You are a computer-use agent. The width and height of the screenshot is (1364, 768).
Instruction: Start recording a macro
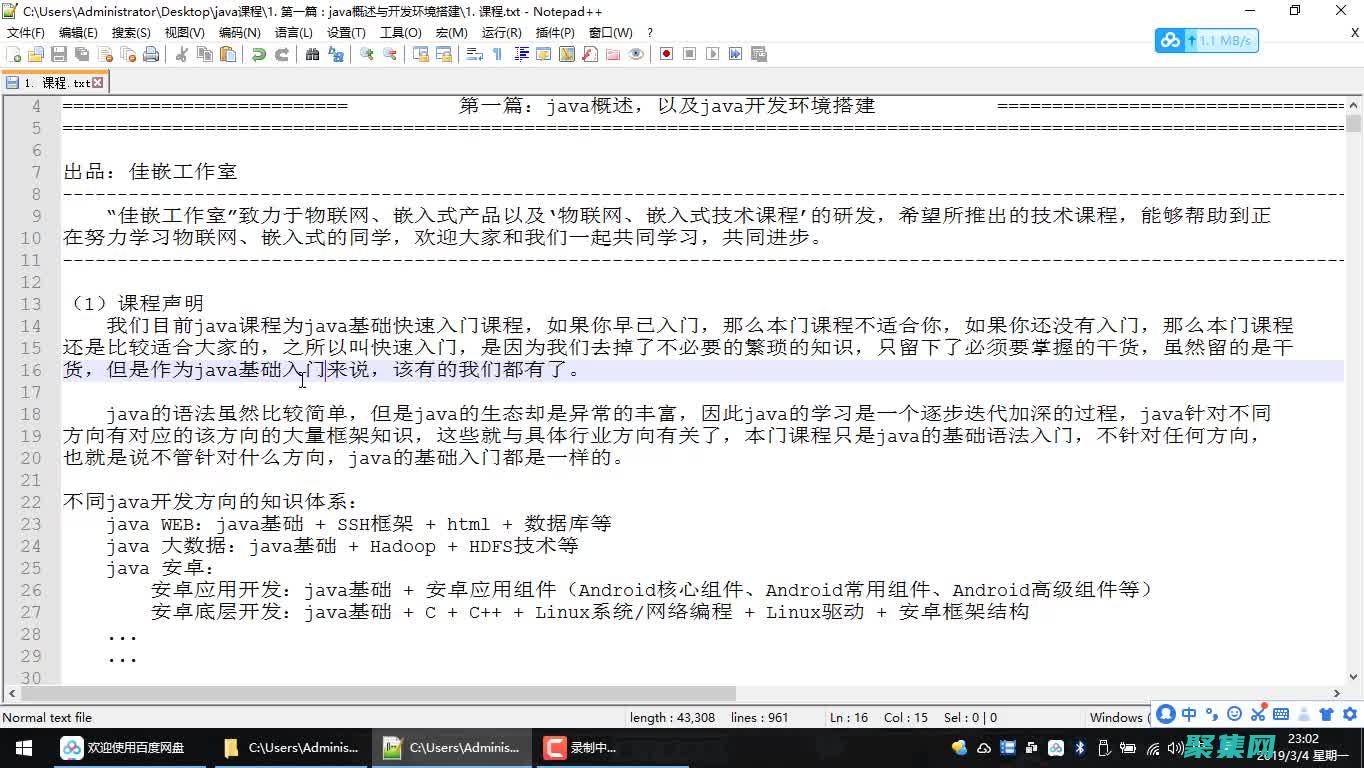point(666,54)
